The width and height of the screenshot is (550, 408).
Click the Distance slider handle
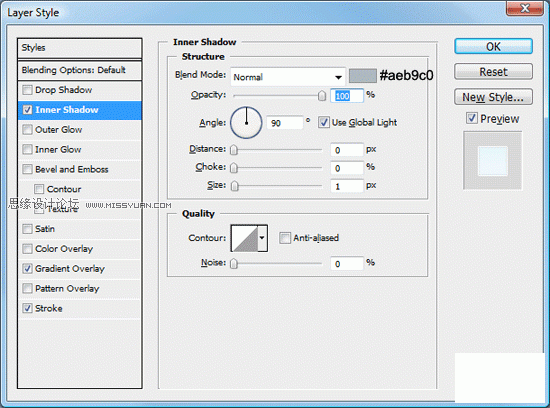pyautogui.click(x=234, y=150)
